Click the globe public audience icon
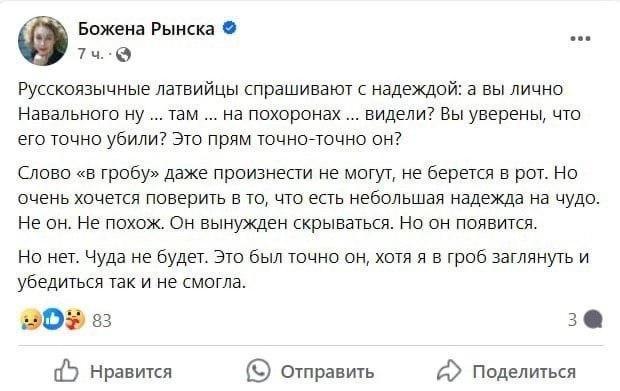The height and width of the screenshot is (391, 620). pyautogui.click(x=123, y=55)
